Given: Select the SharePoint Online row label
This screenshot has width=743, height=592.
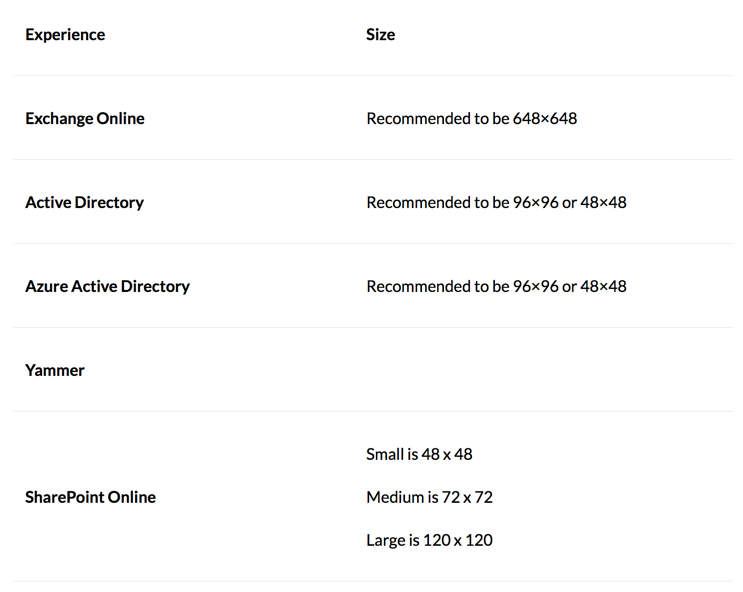Looking at the screenshot, I should (90, 497).
